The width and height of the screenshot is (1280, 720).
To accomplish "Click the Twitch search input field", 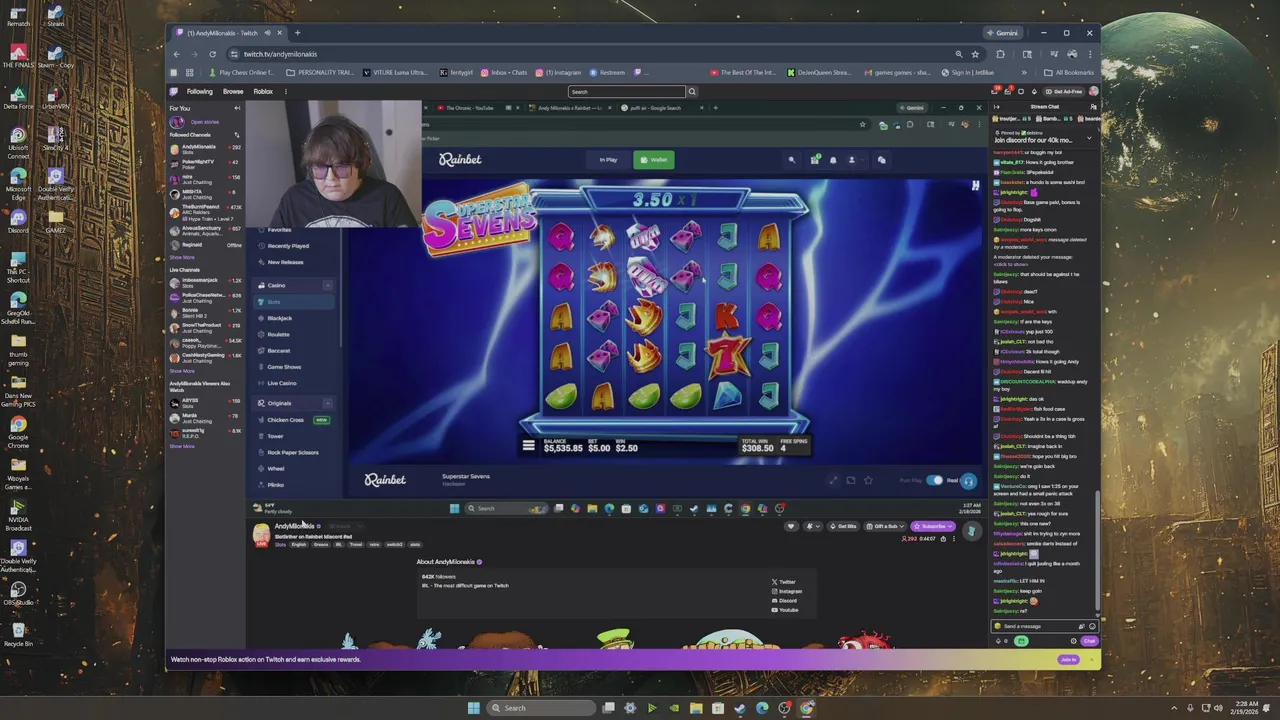I will pyautogui.click(x=626, y=91).
